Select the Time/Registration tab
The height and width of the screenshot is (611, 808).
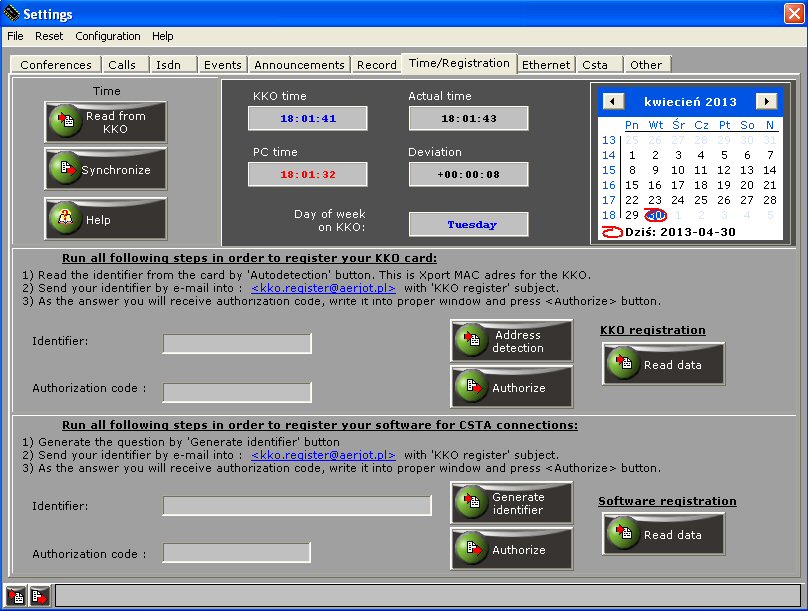point(459,63)
